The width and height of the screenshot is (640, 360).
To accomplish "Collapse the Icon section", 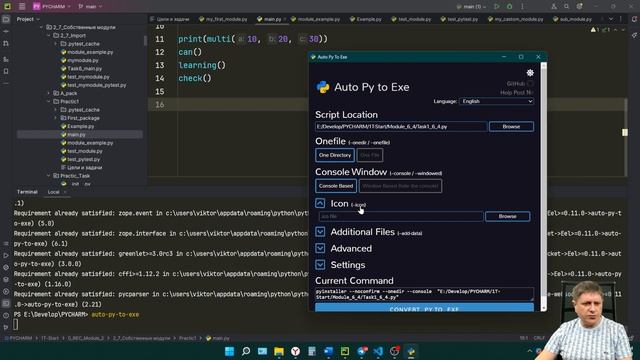I will point(320,203).
